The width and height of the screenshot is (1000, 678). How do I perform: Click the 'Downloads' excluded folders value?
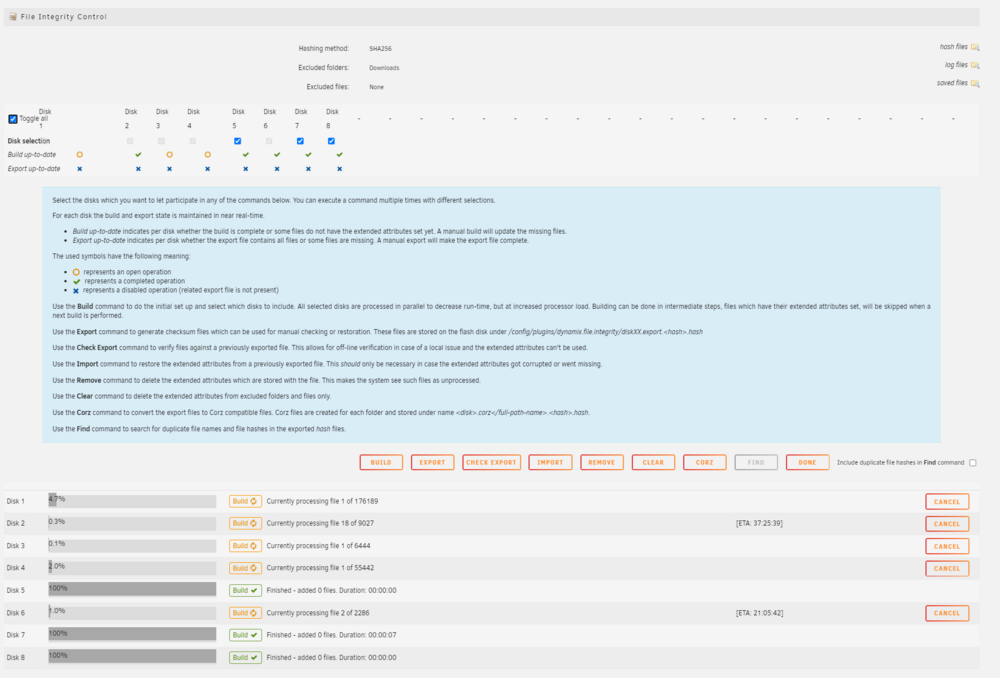pyautogui.click(x=384, y=68)
